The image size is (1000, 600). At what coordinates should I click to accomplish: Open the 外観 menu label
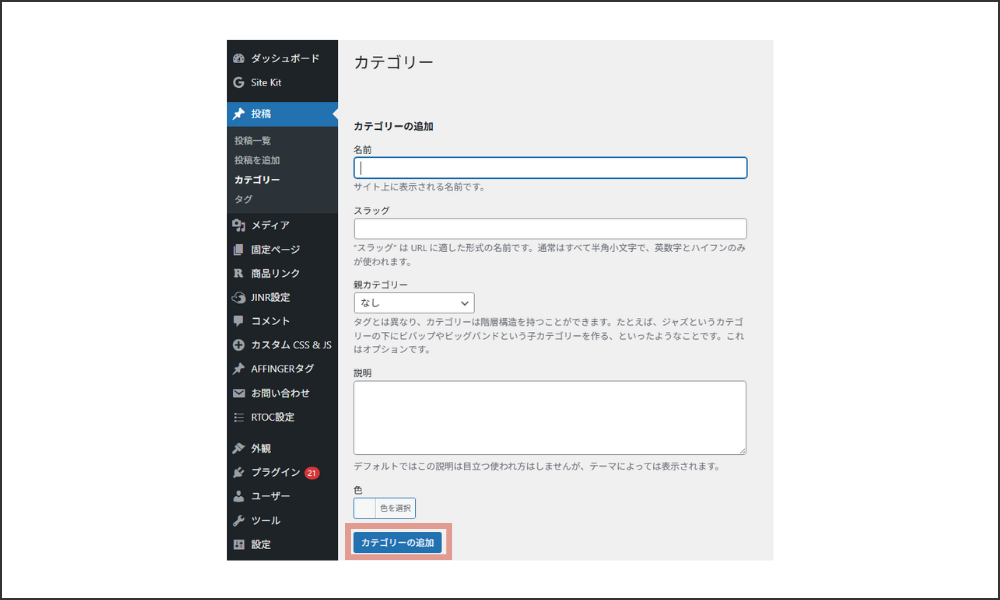tap(261, 448)
